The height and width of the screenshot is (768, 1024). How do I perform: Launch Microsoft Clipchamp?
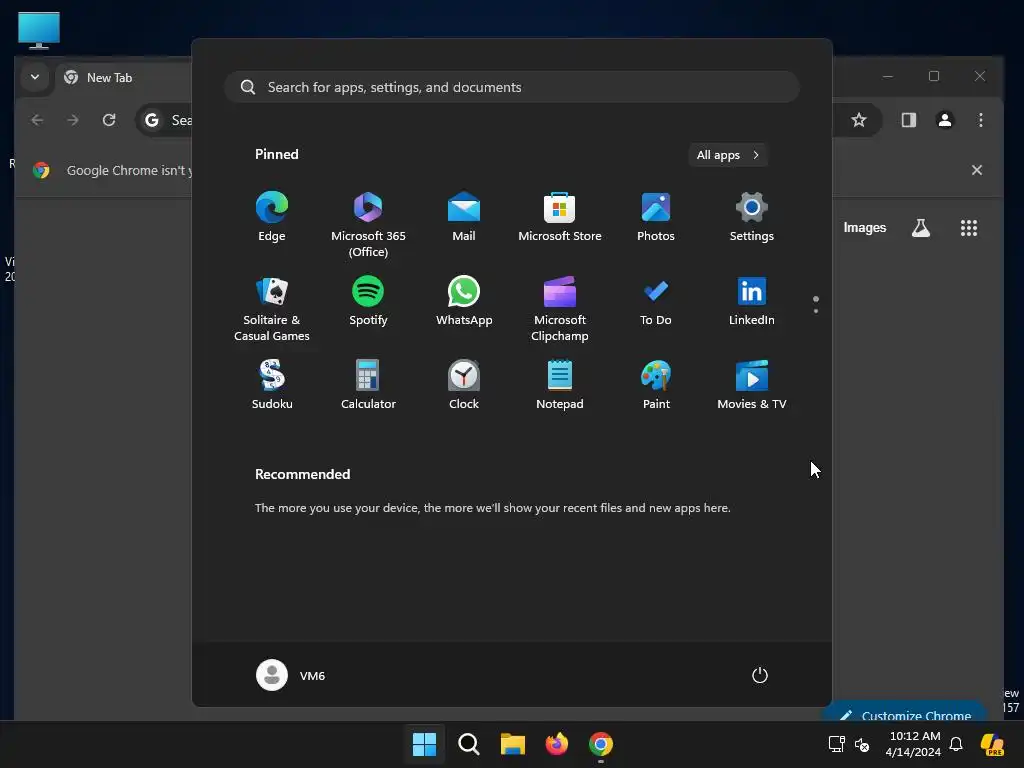(560, 308)
